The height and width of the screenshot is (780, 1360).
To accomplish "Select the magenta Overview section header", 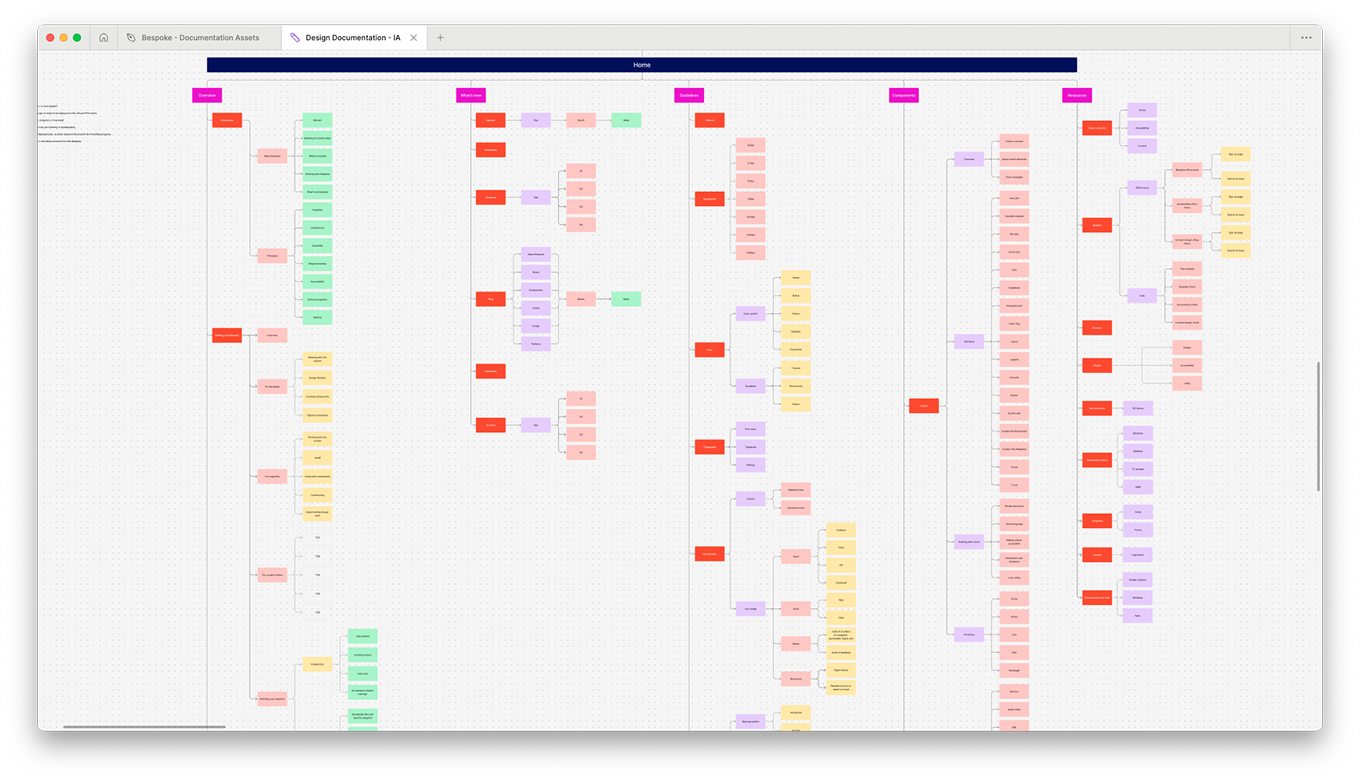I will coord(207,96).
